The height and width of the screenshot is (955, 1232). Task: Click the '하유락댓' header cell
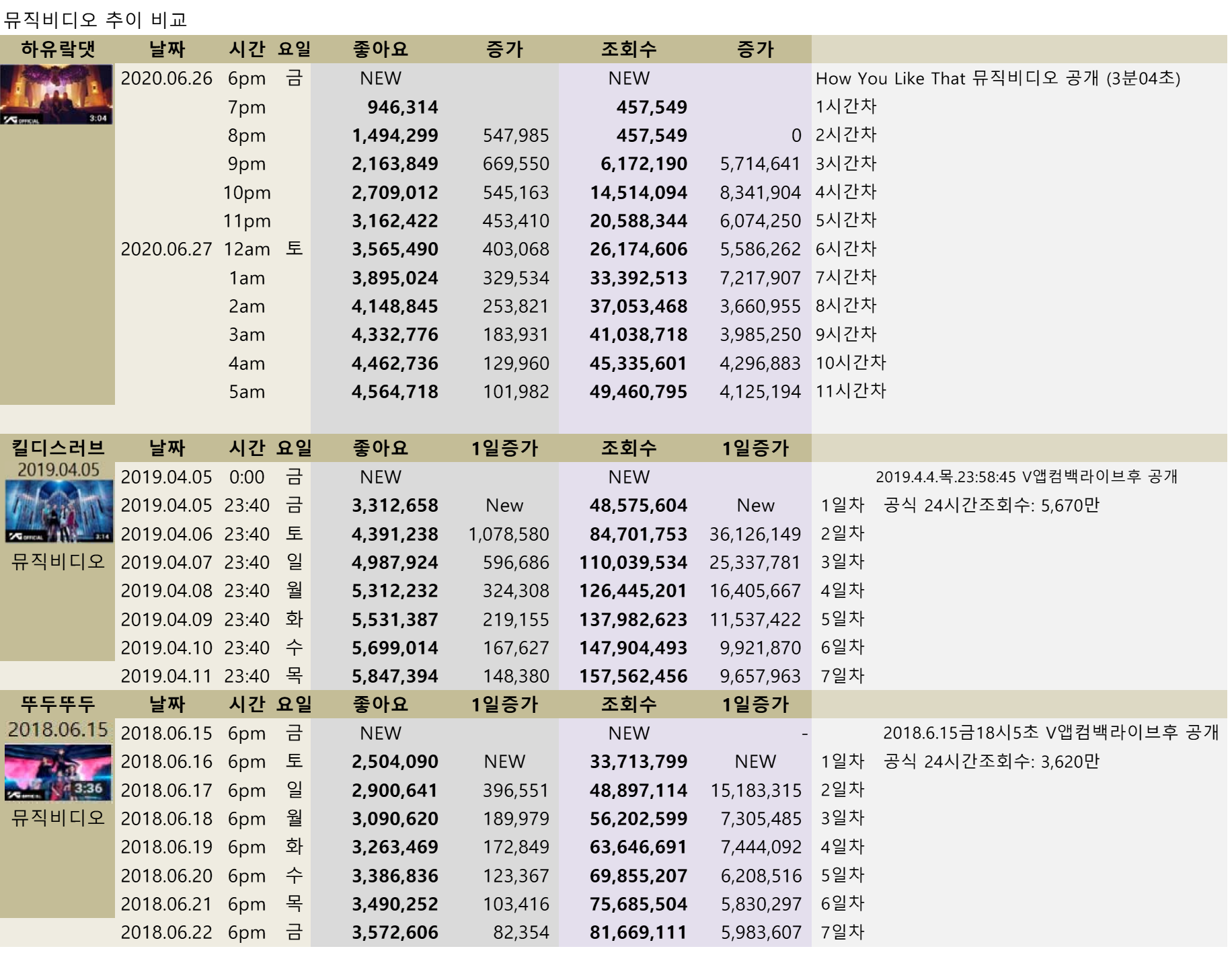(x=58, y=49)
